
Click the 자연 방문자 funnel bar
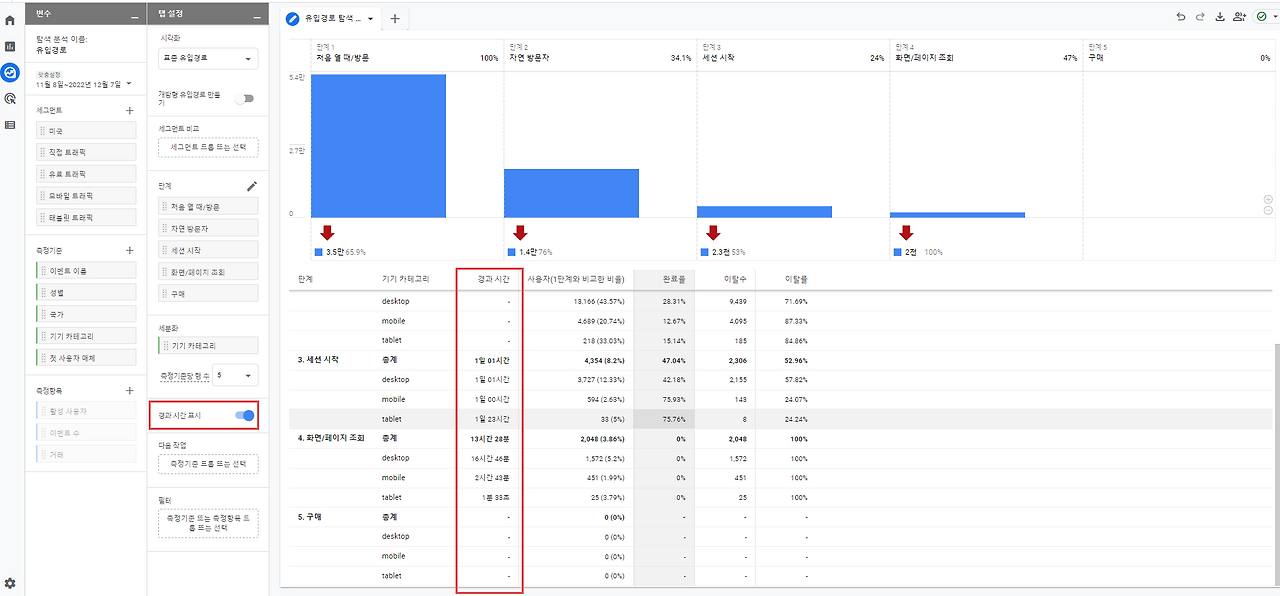[571, 193]
